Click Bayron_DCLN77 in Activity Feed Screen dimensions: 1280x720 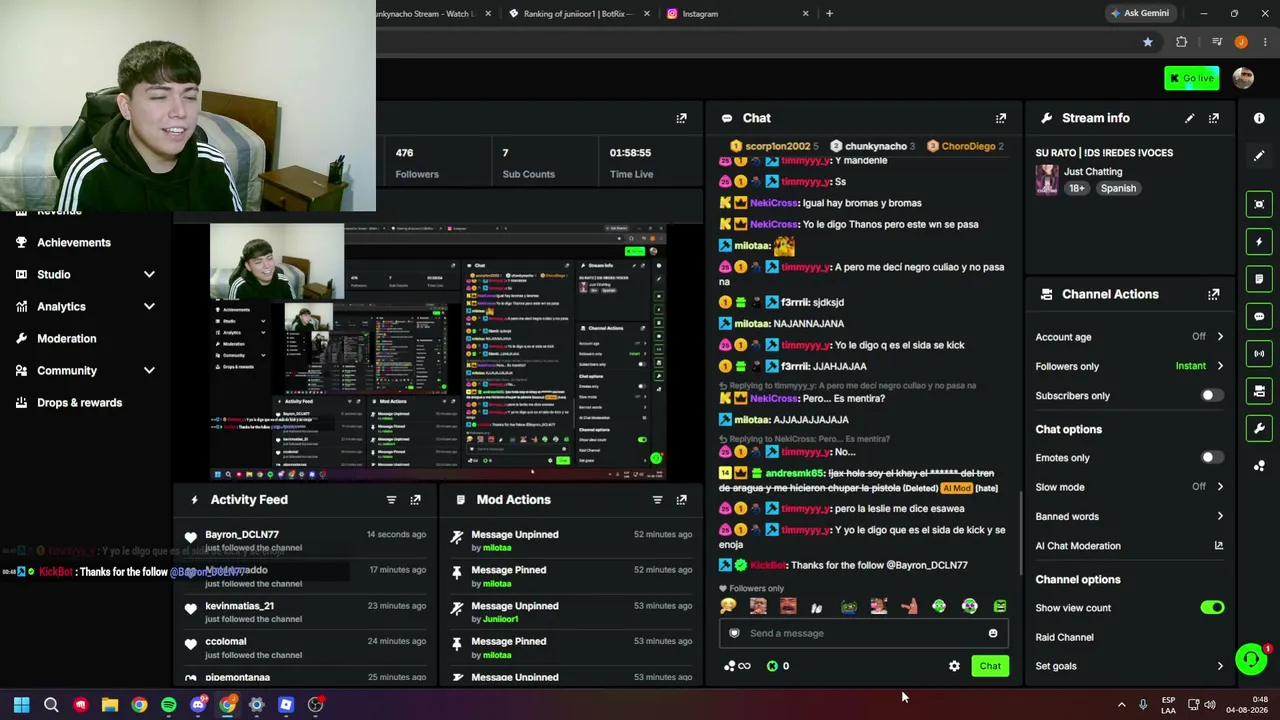tap(242, 535)
